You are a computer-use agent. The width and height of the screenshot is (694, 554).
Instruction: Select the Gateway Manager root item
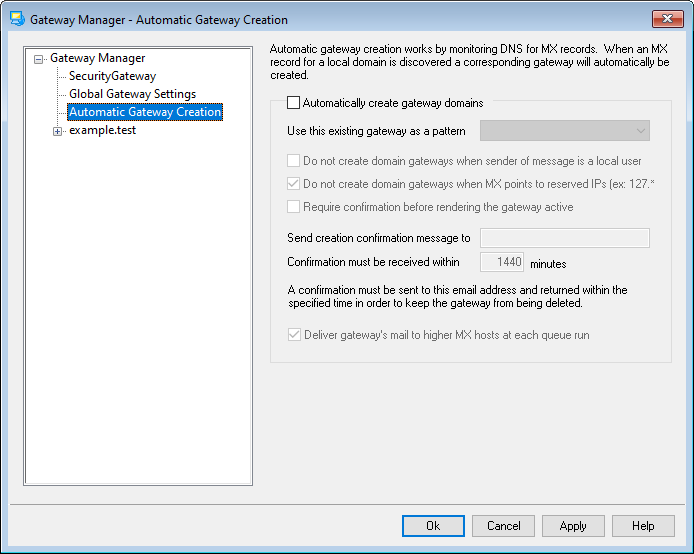[x=97, y=58]
